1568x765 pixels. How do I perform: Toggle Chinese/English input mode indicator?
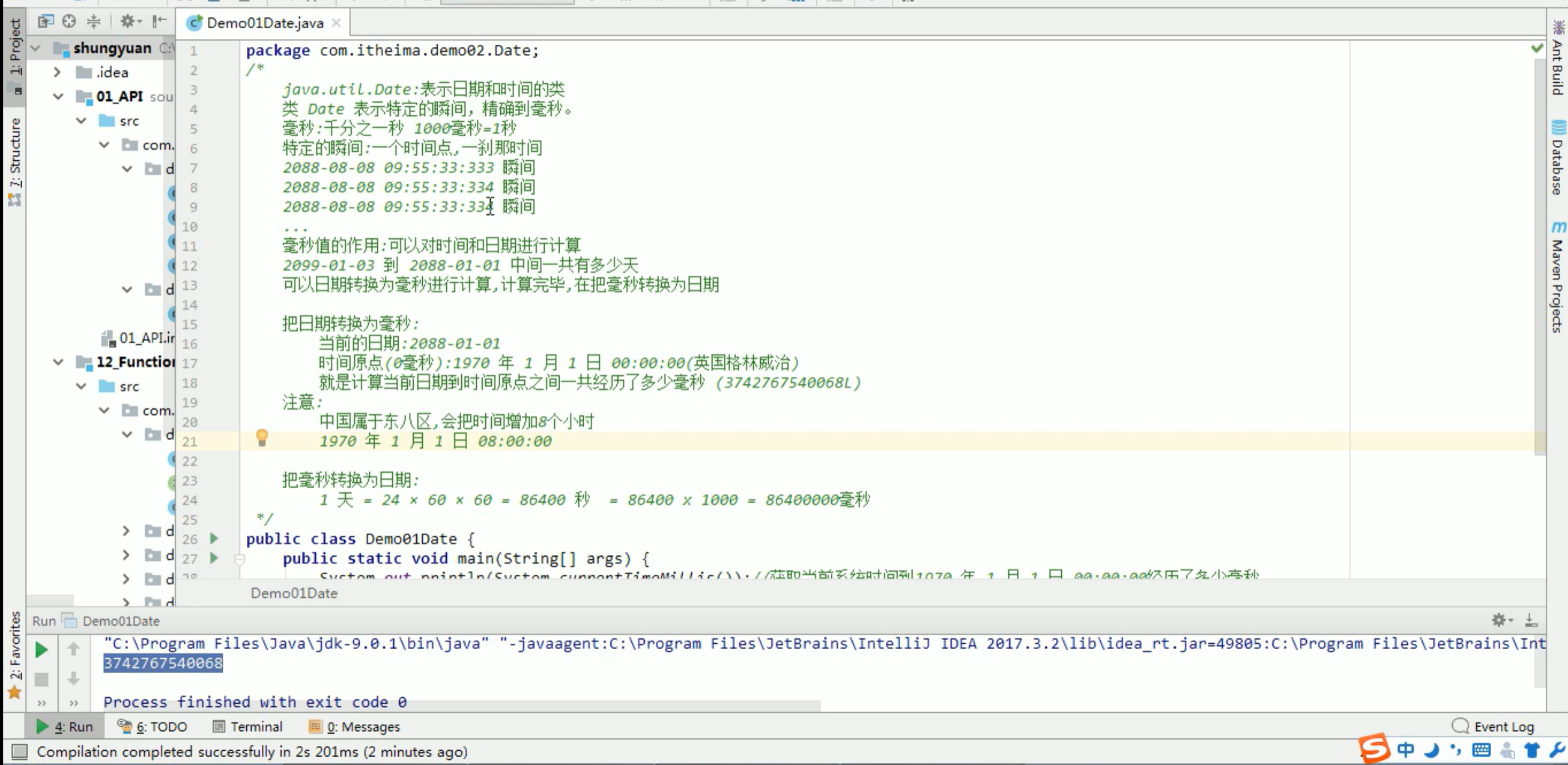(1406, 751)
